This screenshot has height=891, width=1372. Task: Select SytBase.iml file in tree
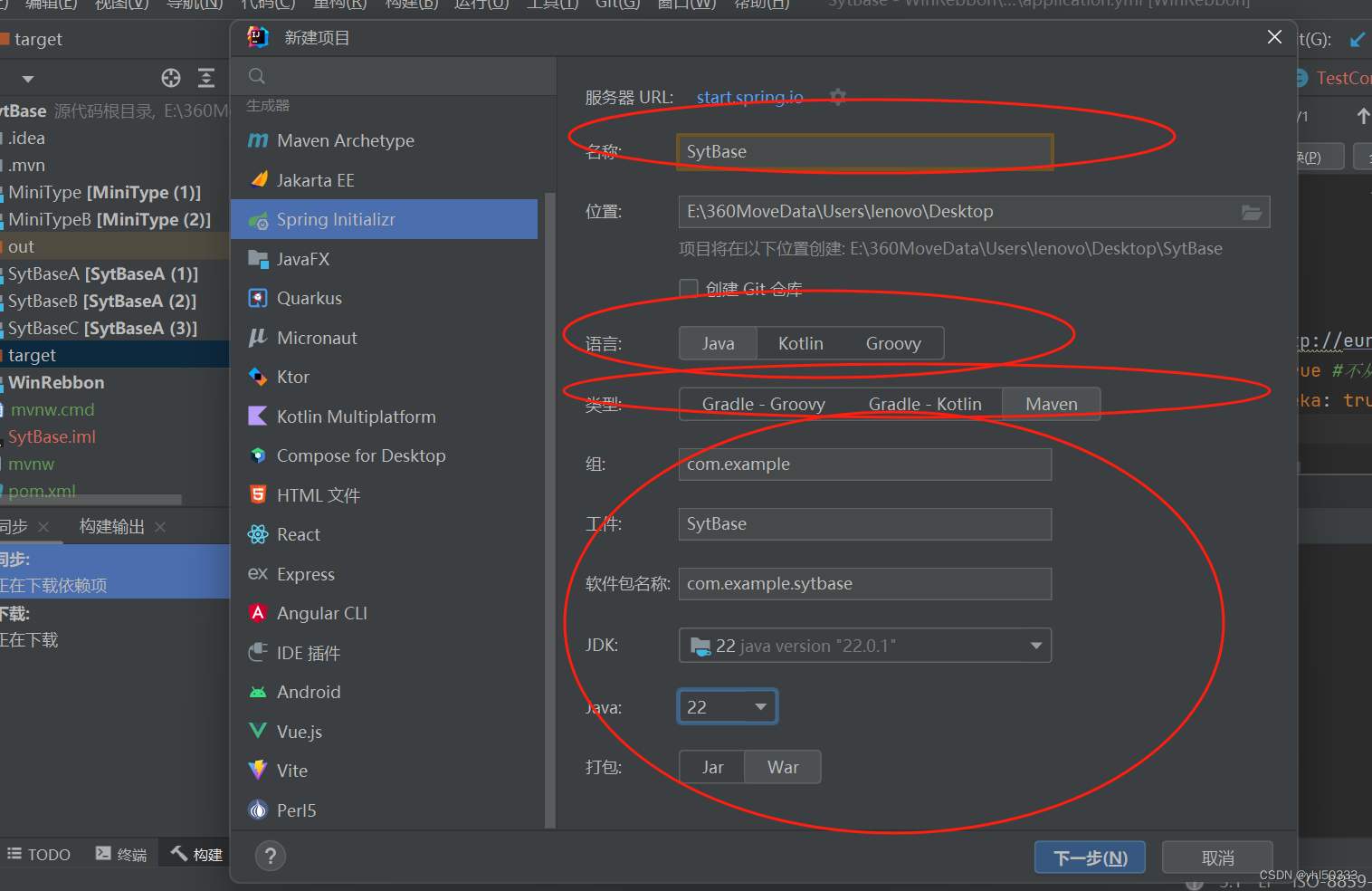point(52,436)
